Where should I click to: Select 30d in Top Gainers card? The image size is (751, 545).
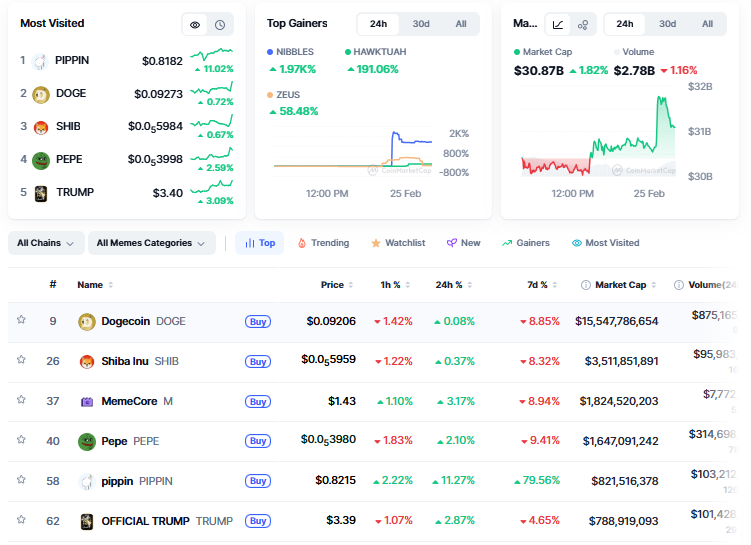point(421,24)
